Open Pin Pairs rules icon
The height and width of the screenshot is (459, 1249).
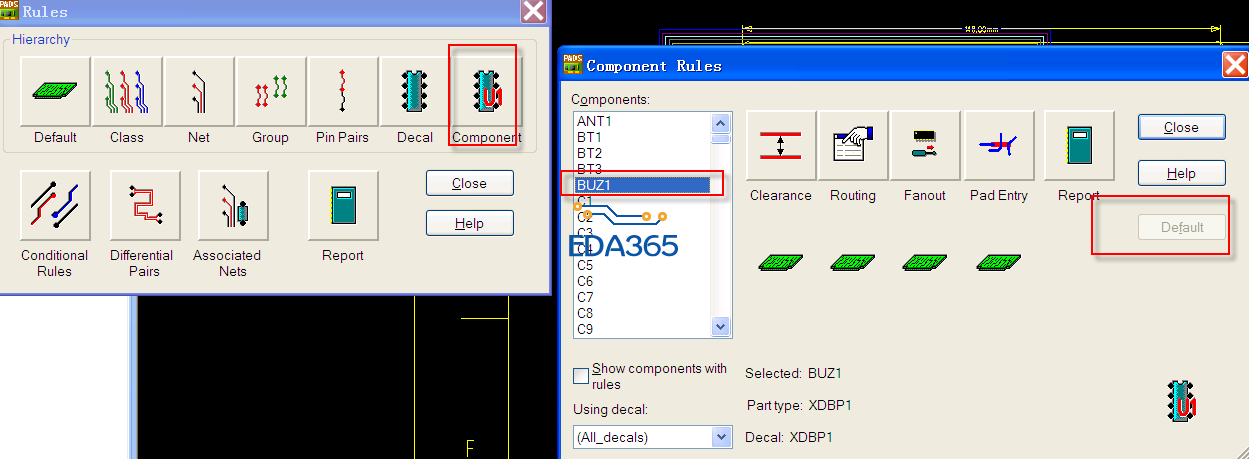[343, 91]
